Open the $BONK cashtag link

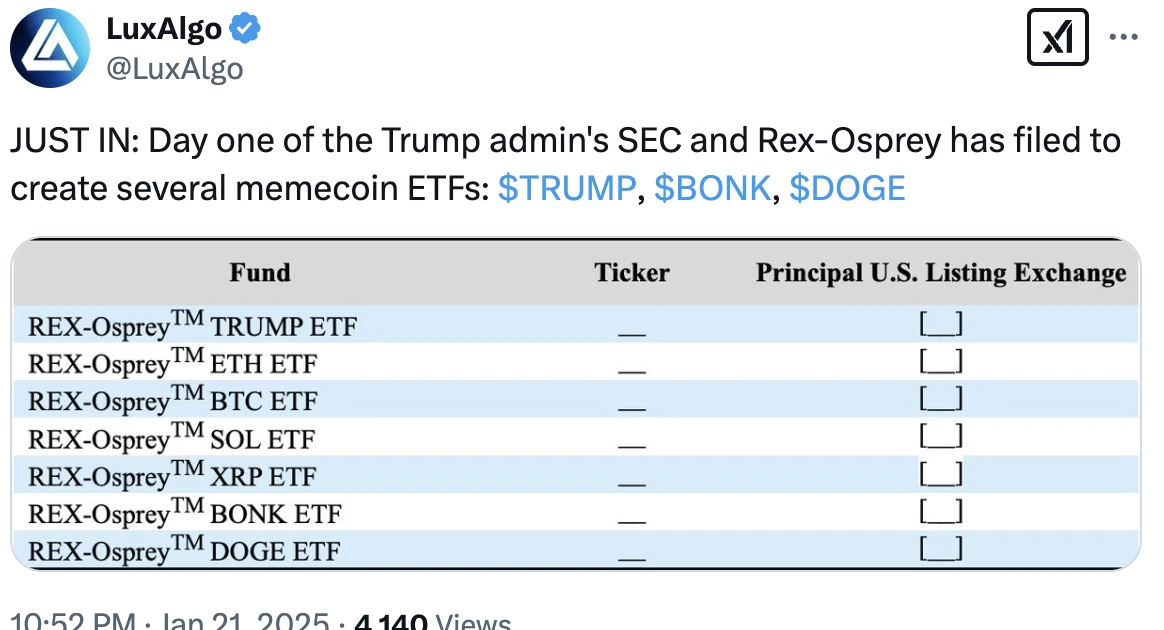point(712,187)
